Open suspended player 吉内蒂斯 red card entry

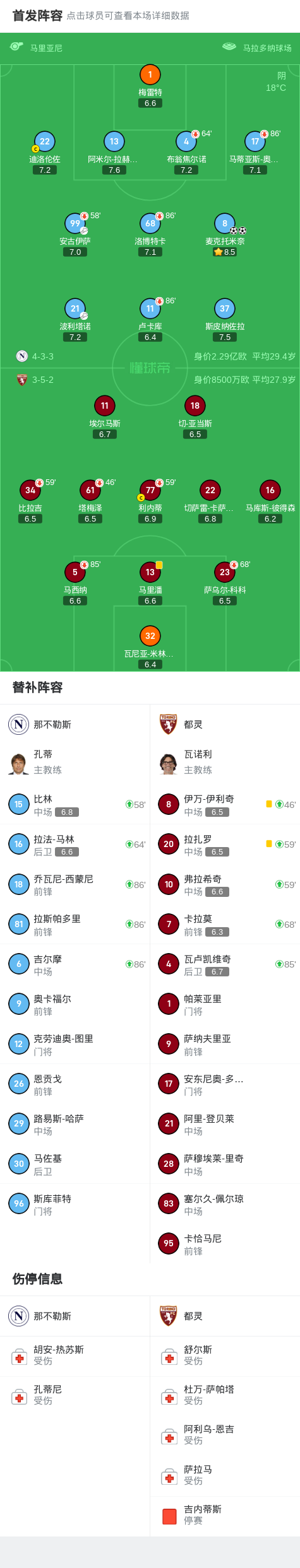pyautogui.click(x=225, y=1514)
